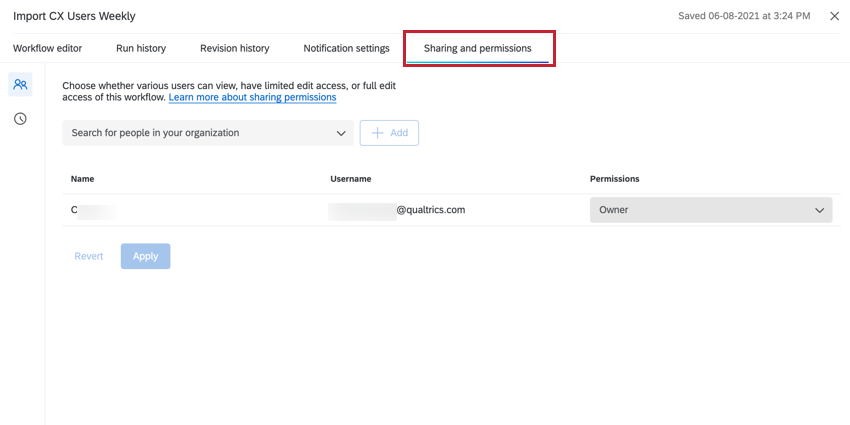Close the workflow with the X icon
The height and width of the screenshot is (425, 850).
click(x=835, y=16)
